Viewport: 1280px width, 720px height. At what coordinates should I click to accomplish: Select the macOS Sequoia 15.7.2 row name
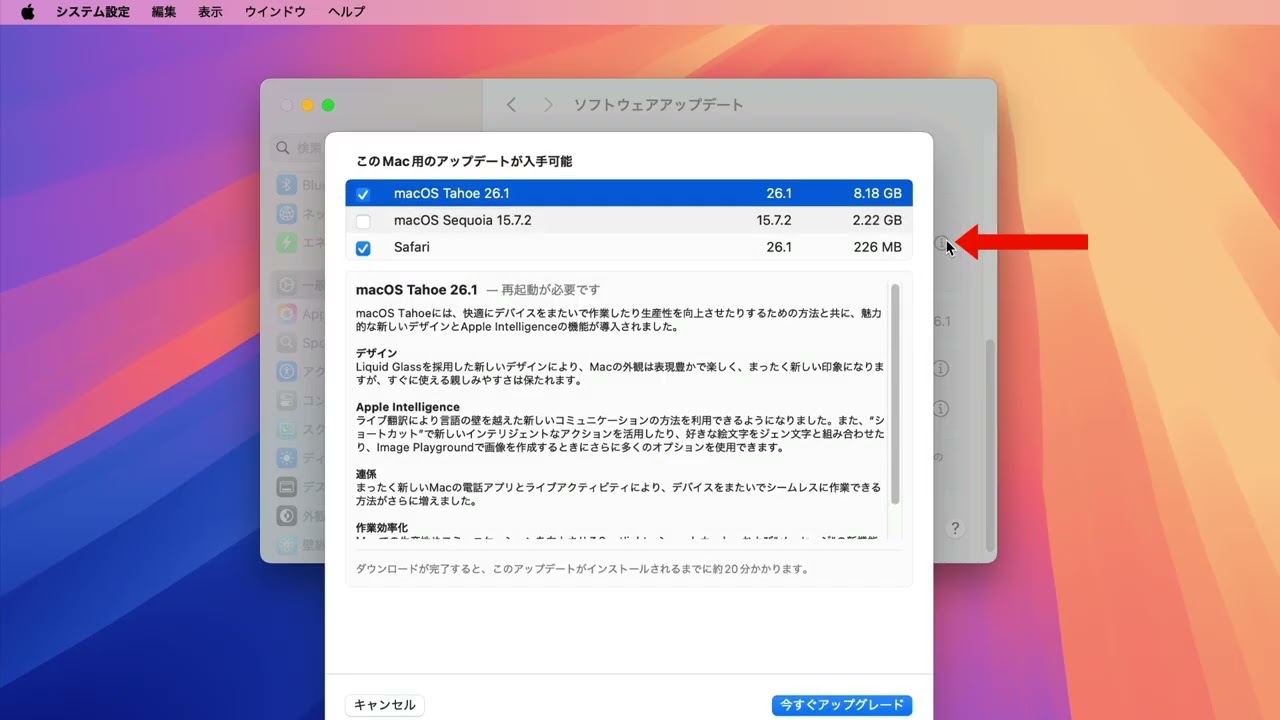point(463,220)
